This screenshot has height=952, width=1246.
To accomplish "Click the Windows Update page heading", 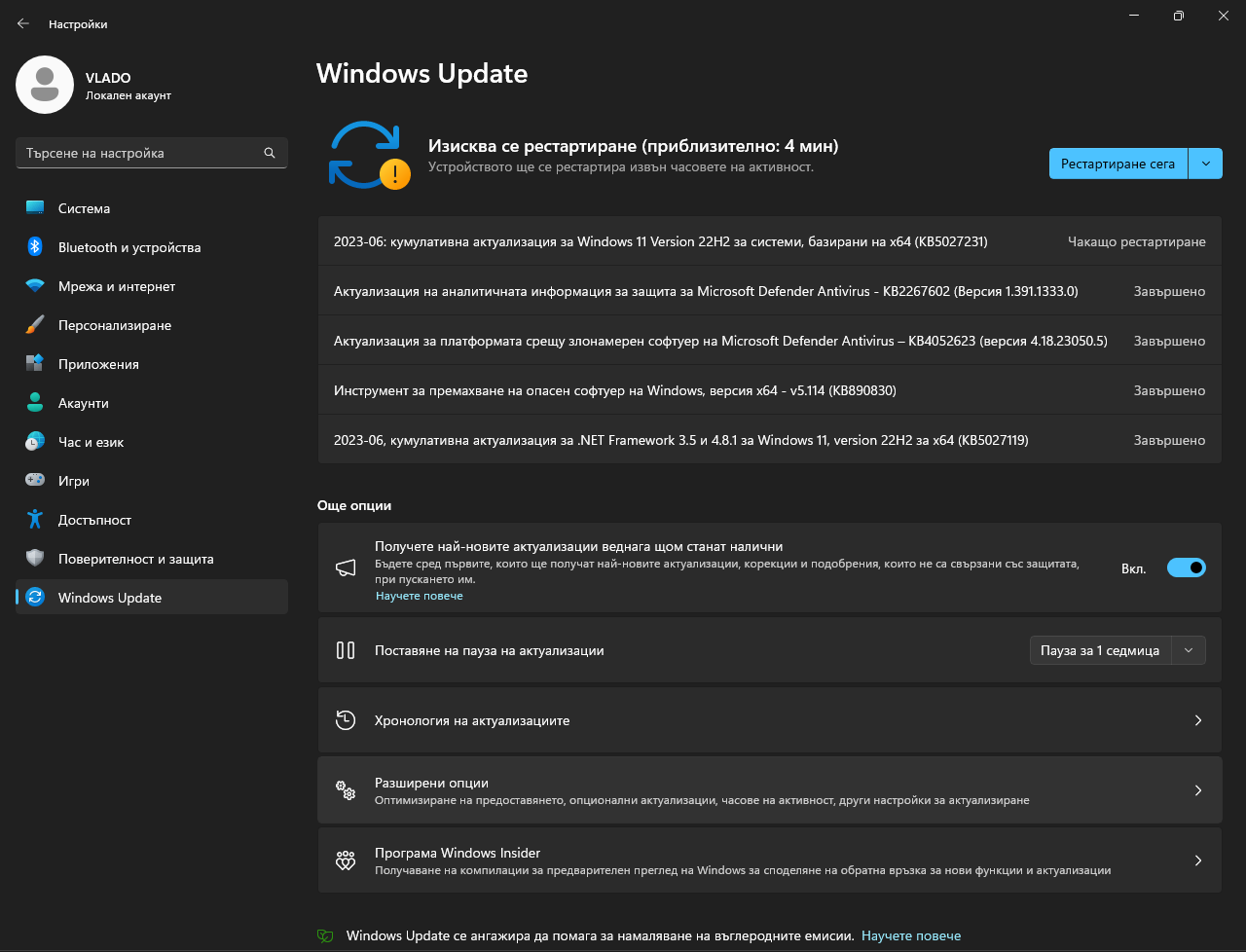I will pyautogui.click(x=422, y=74).
